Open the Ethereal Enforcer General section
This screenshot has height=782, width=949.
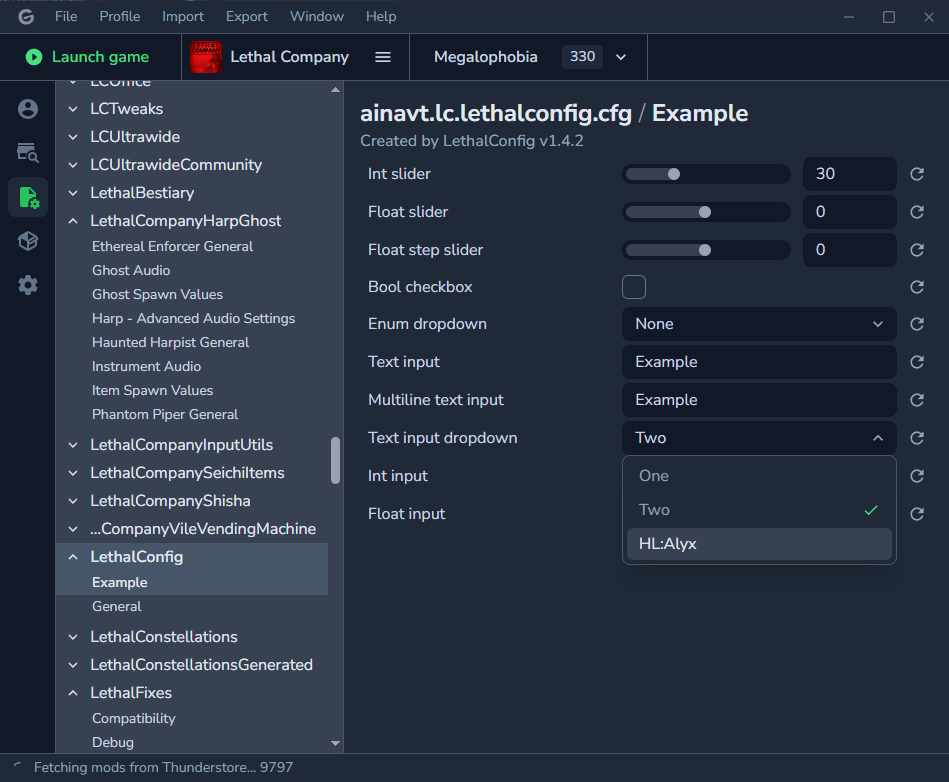click(172, 246)
